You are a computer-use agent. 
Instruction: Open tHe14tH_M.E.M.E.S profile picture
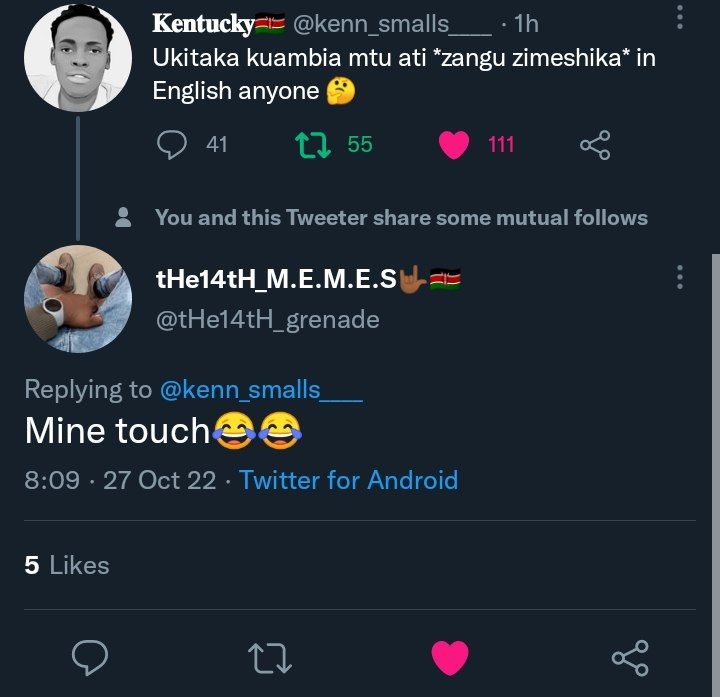coord(78,299)
